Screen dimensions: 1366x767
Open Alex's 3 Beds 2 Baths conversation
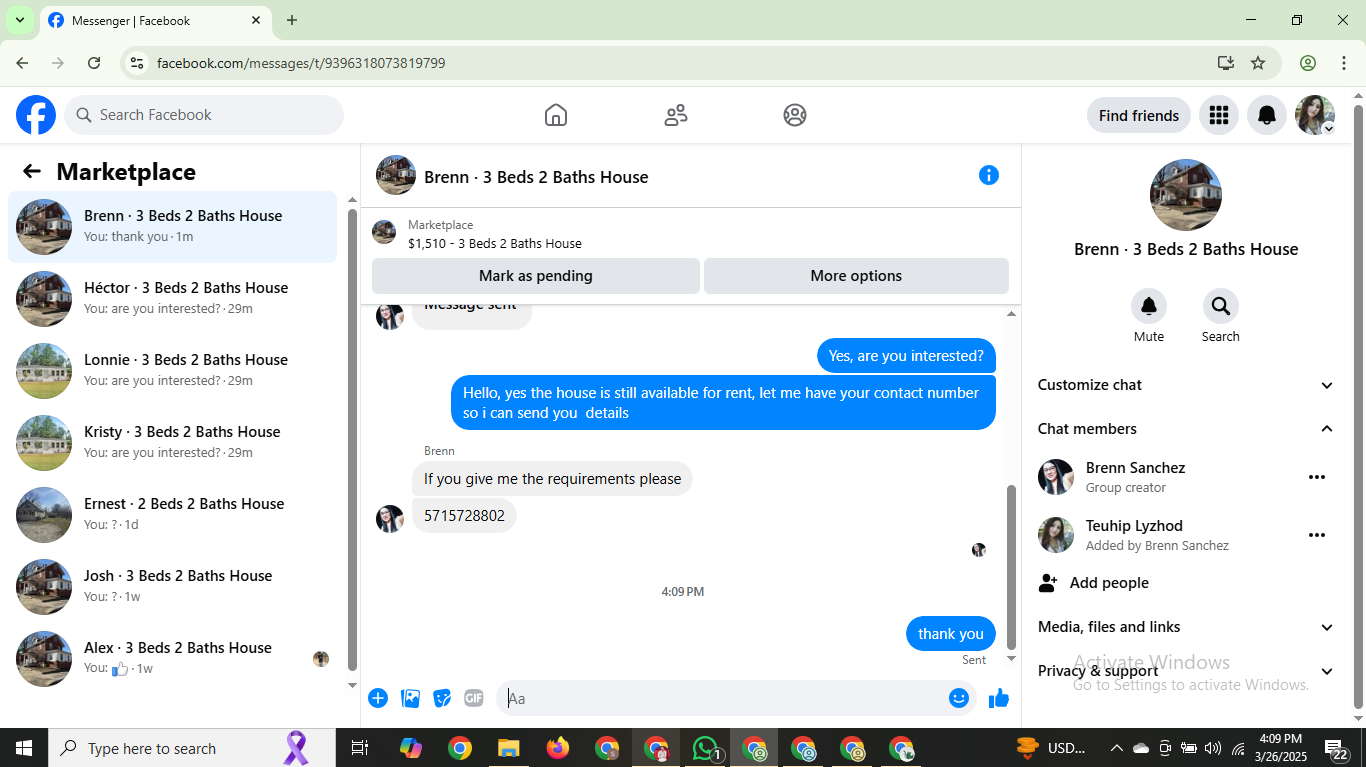click(172, 659)
